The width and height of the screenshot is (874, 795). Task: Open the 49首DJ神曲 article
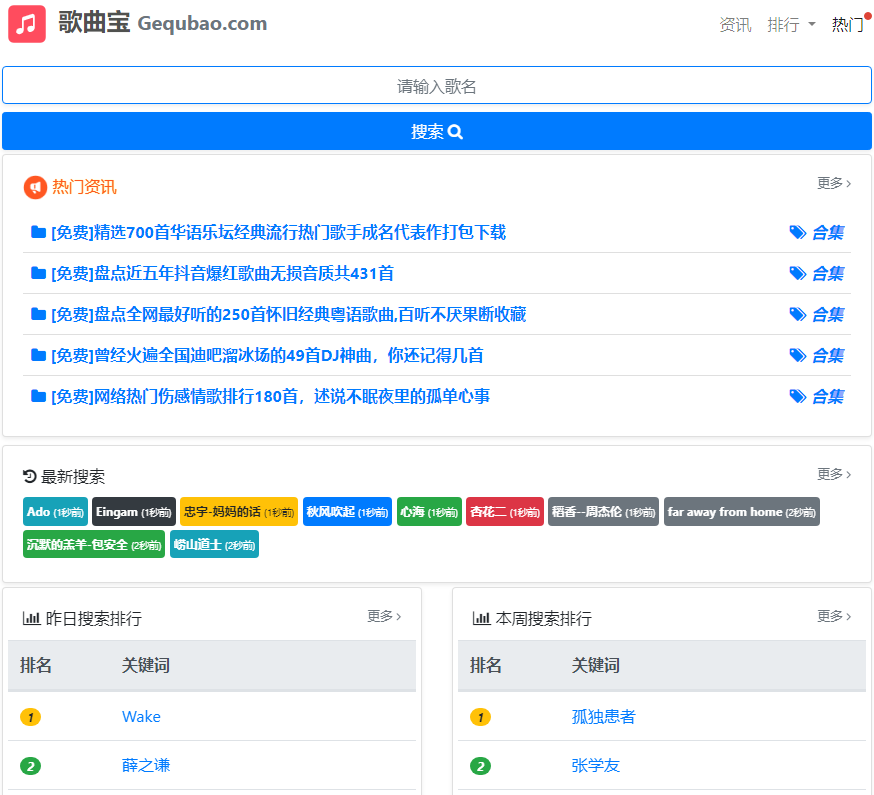267,356
